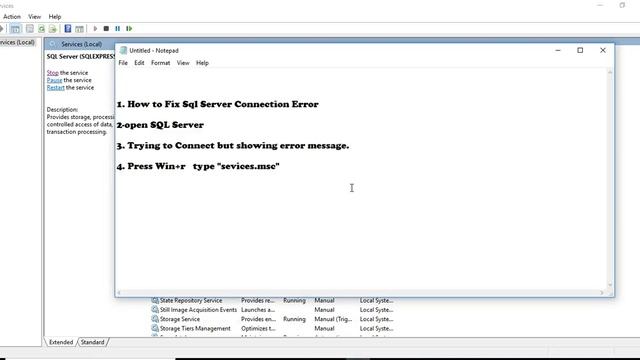
Task: Click SQL Server (SQLEXPRESS) heading in Services
Action: point(81,57)
